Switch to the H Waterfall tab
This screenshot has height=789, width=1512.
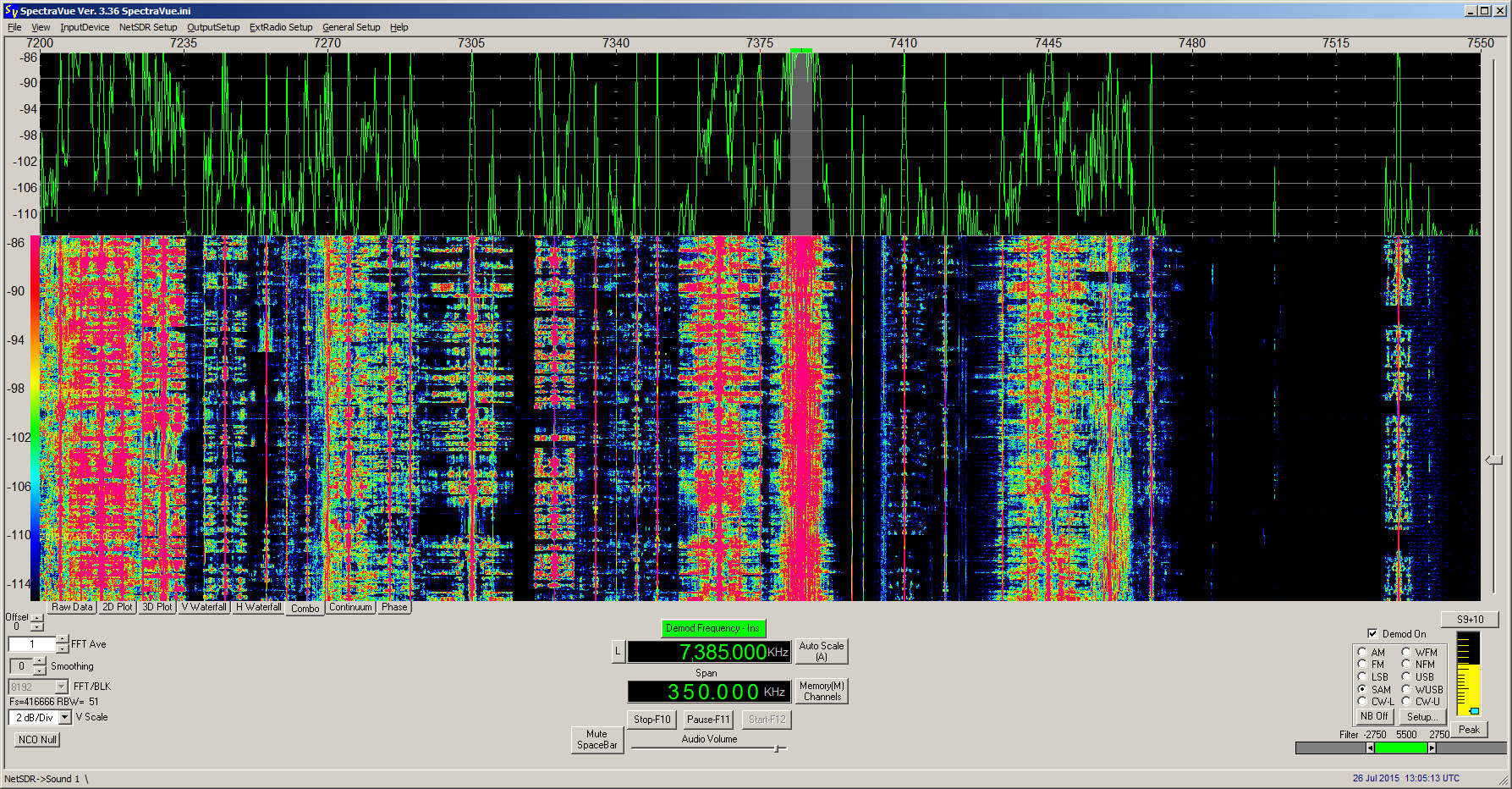pos(259,607)
